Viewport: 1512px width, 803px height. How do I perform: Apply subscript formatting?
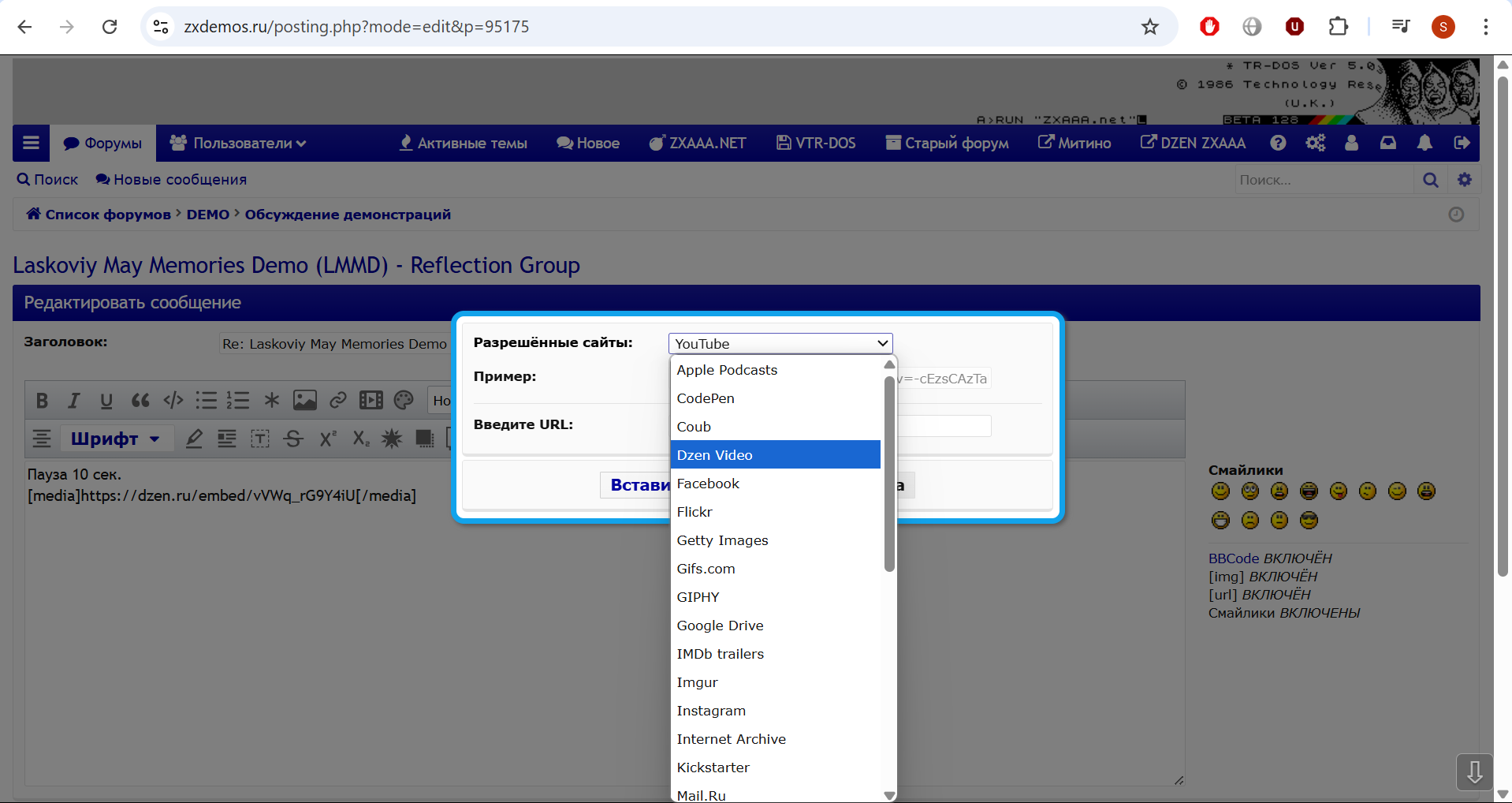(x=361, y=439)
